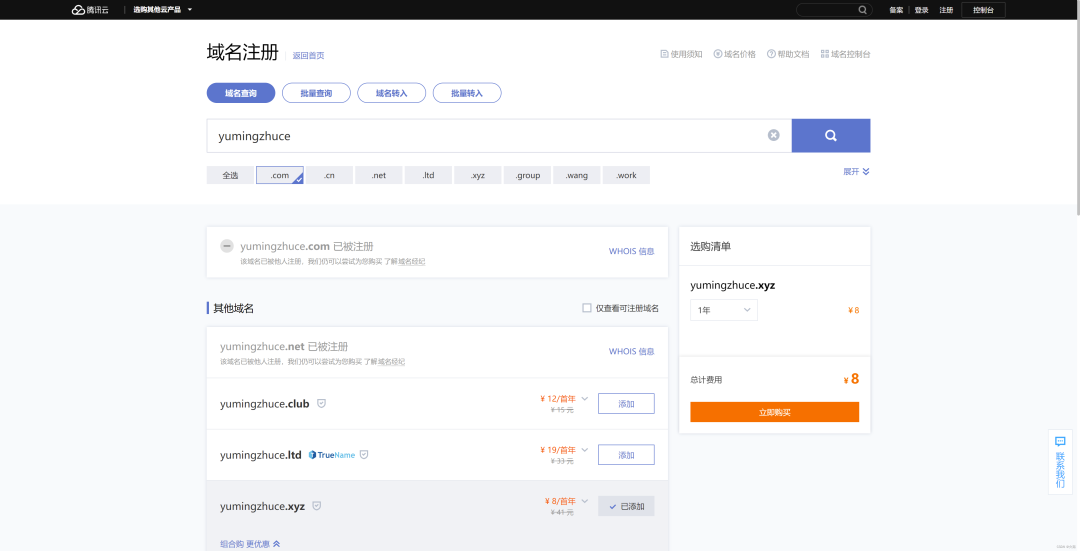Click shield icon beside yumingzhuce.ltd TrueName
The height and width of the screenshot is (551, 1080).
click(364, 455)
